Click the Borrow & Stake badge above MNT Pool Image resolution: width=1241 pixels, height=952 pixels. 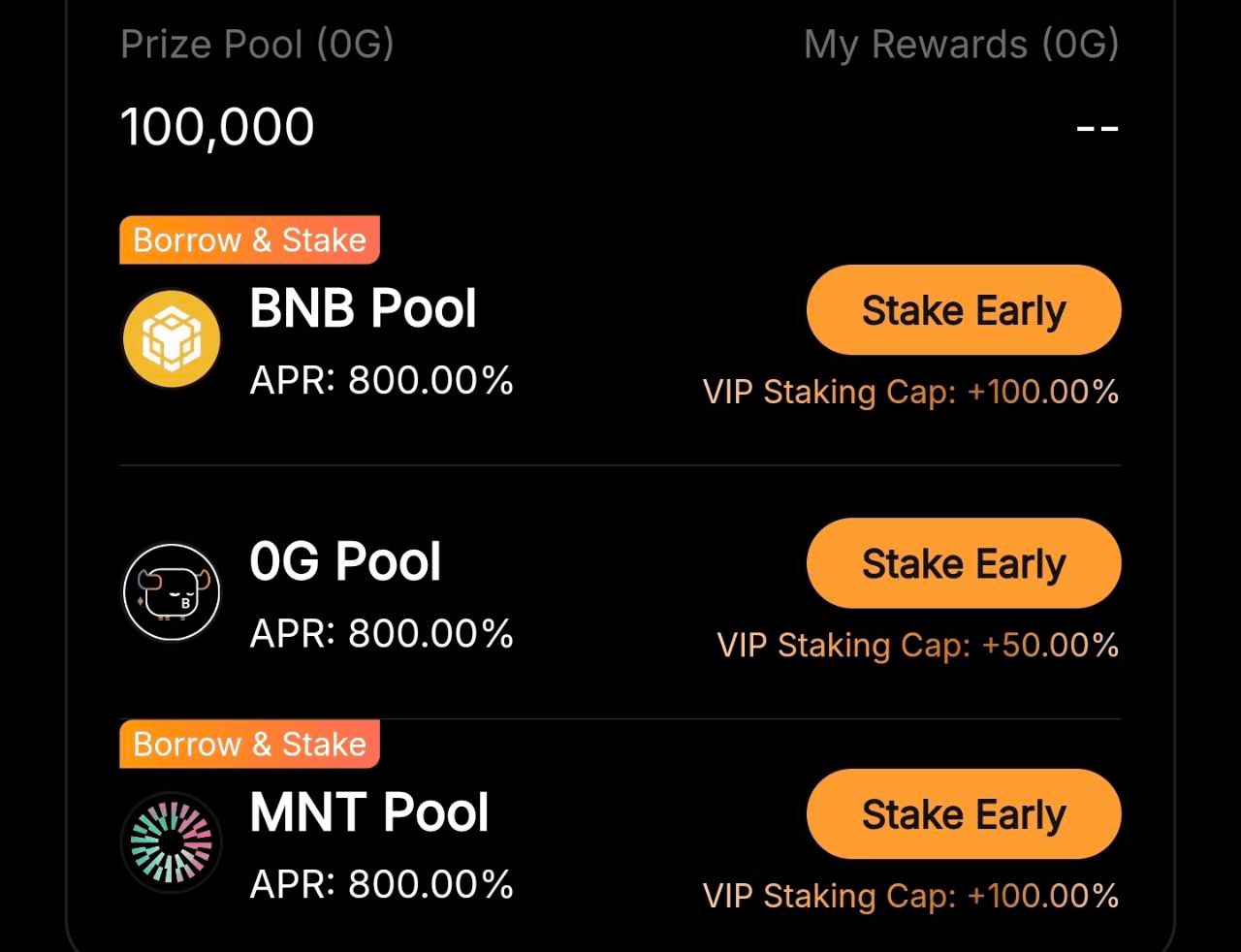click(249, 744)
